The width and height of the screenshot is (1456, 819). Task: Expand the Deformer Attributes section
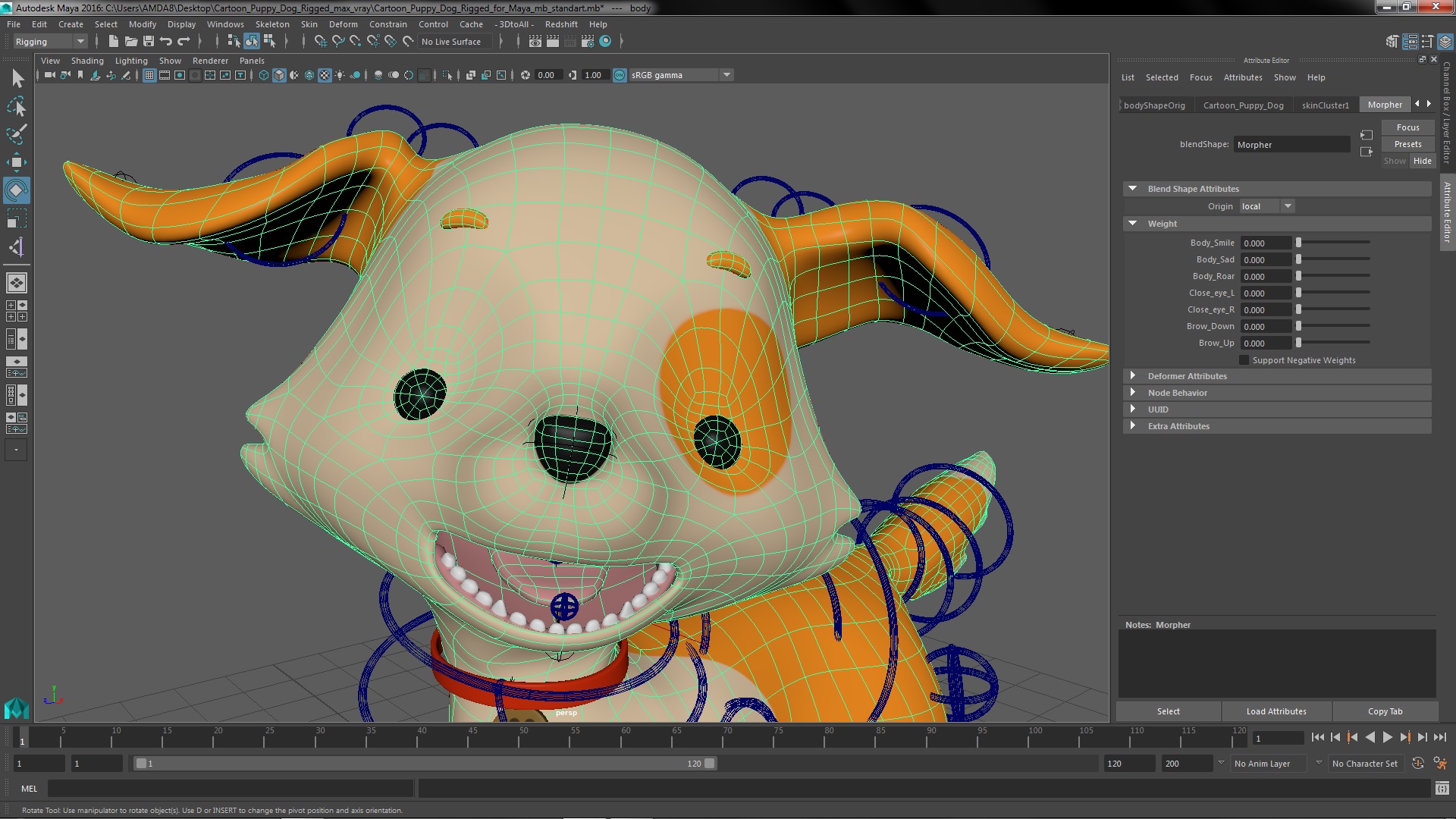(1133, 376)
